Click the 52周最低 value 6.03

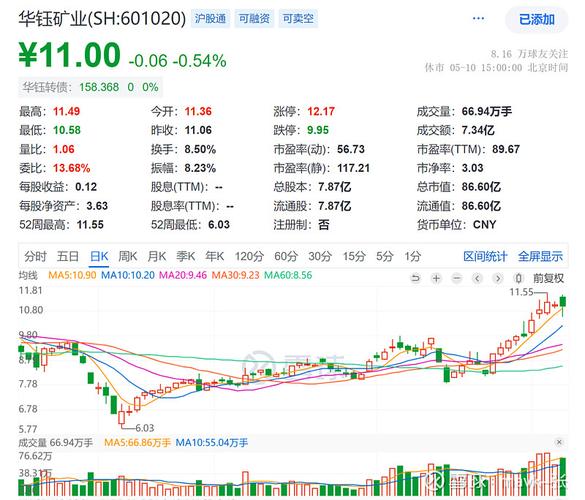(219, 225)
